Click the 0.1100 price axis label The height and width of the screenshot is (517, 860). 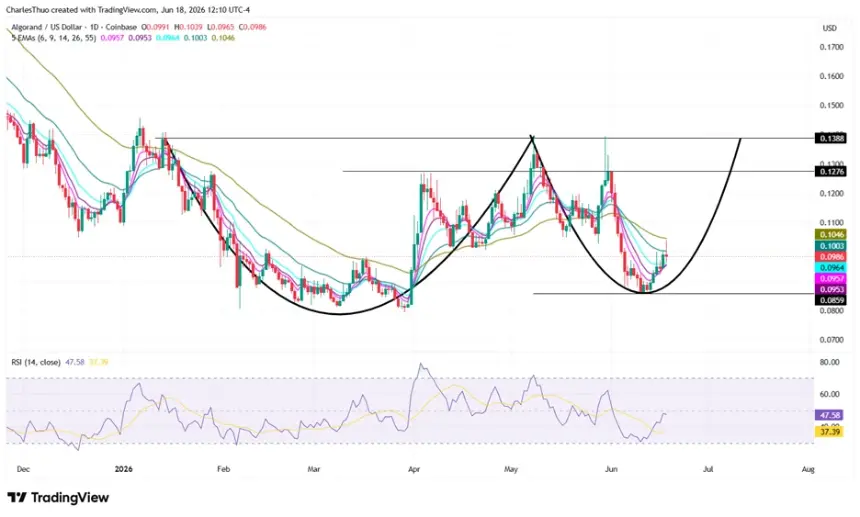click(x=831, y=223)
